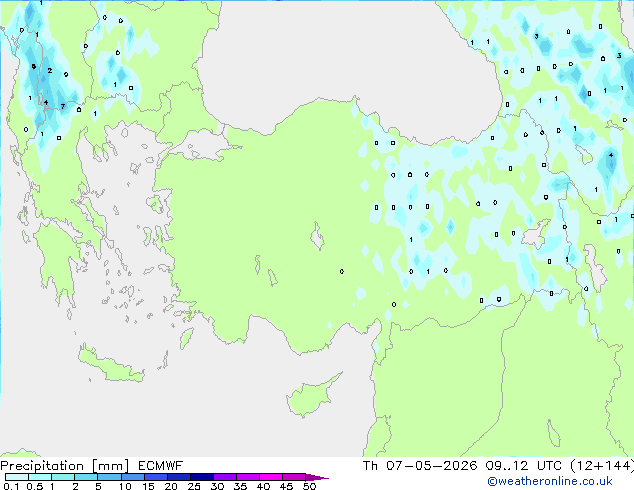This screenshot has width=634, height=490.
Task: Click the 25–30 mm dark navy swatch
Action: [x=201, y=477]
